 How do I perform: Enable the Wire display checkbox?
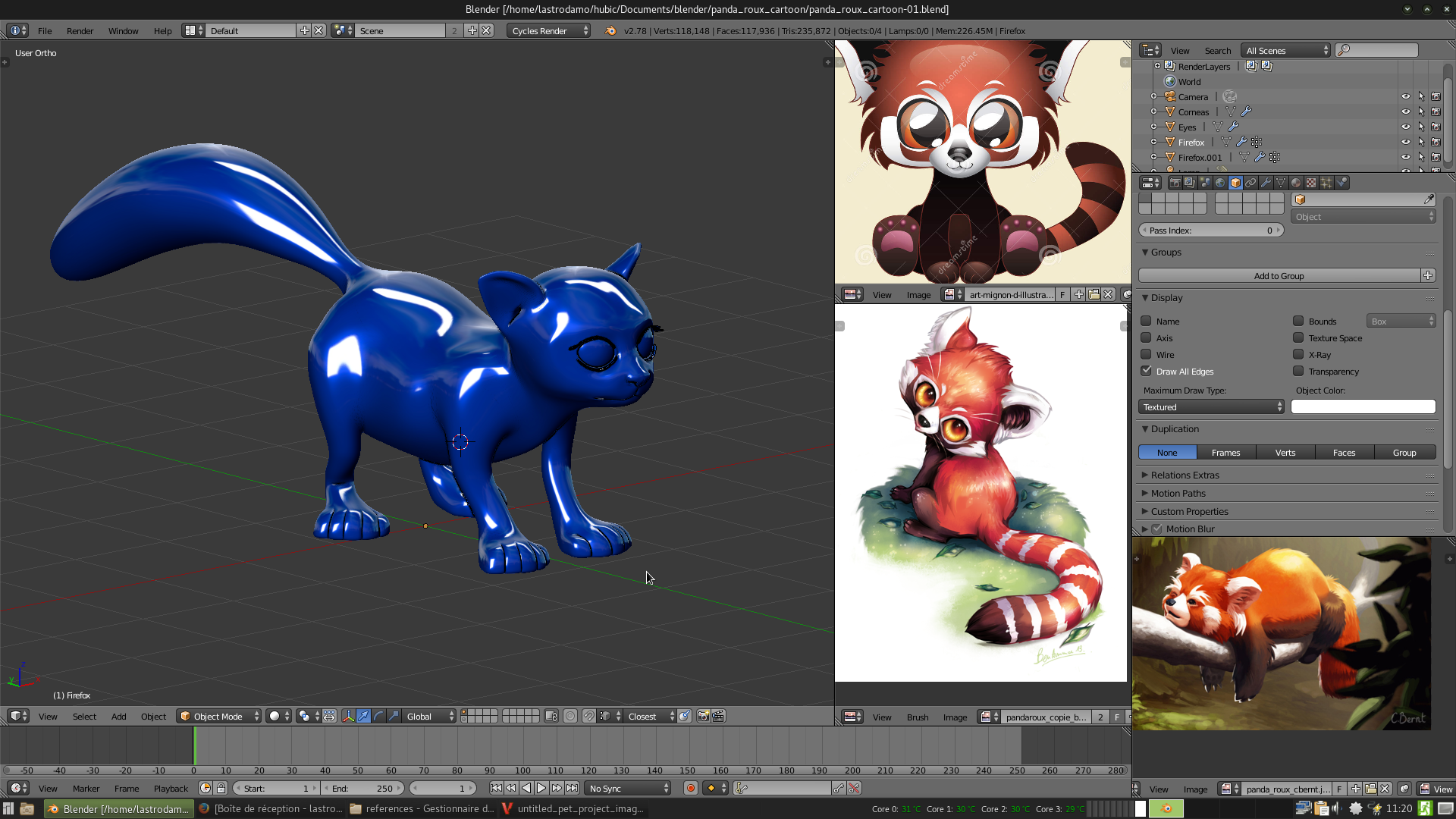pyautogui.click(x=1146, y=354)
